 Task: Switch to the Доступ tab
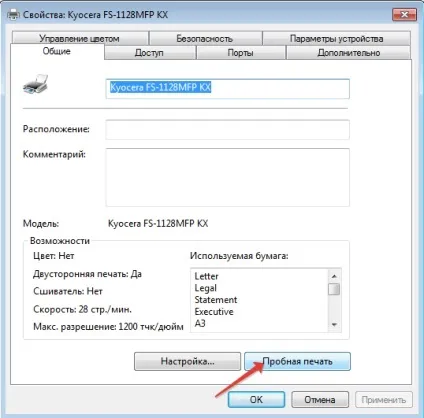(150, 53)
